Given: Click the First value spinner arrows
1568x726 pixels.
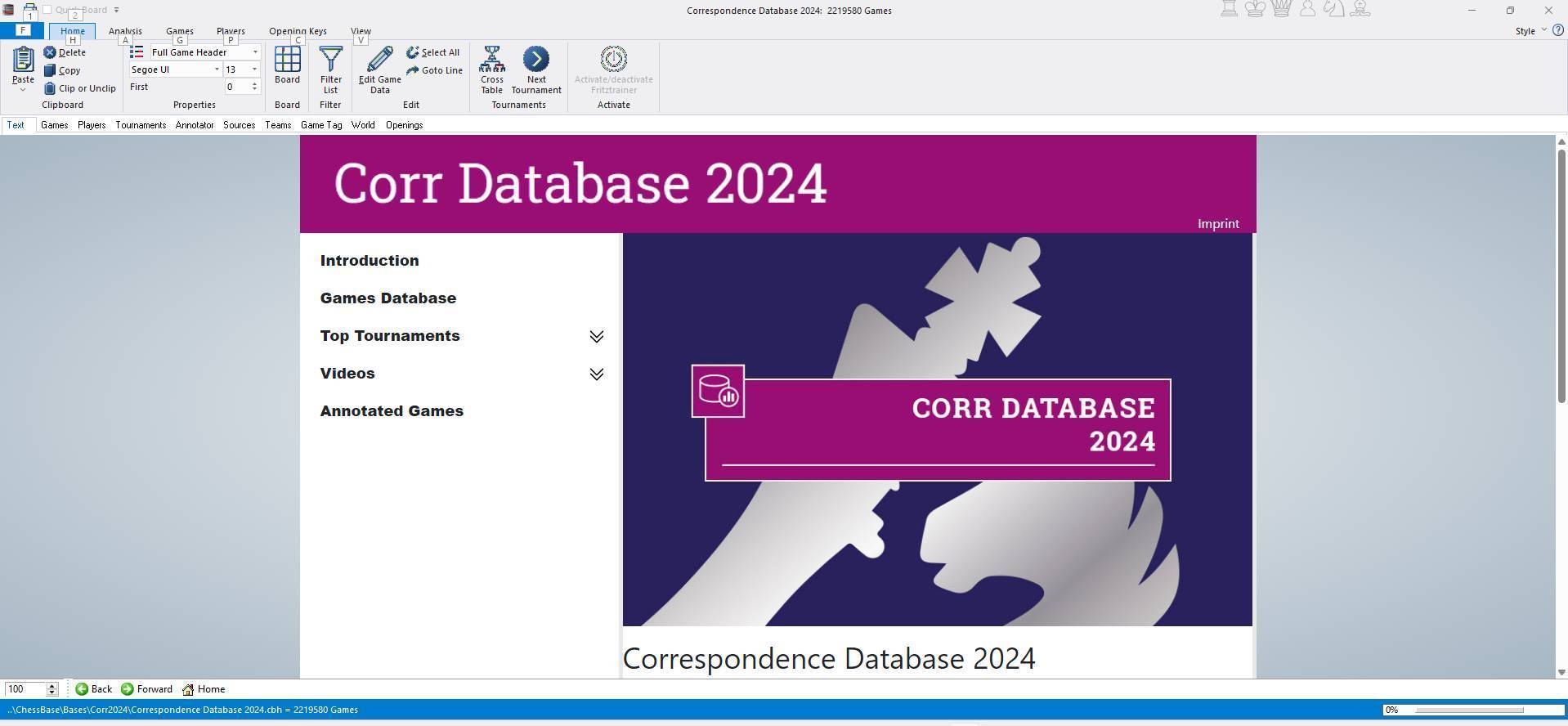Looking at the screenshot, I should click(255, 87).
